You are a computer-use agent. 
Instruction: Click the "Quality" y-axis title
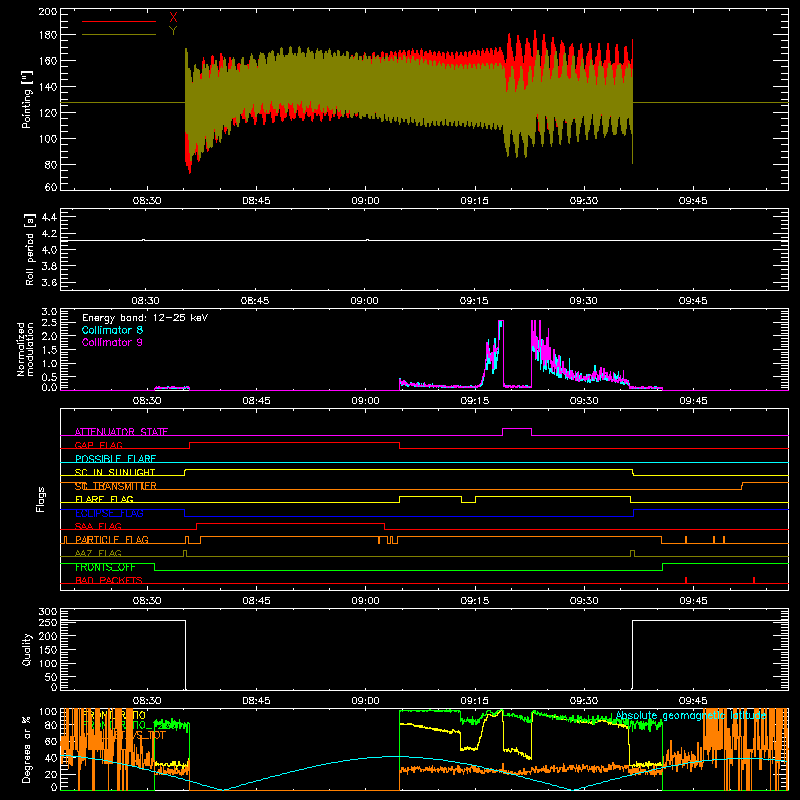tap(27, 649)
